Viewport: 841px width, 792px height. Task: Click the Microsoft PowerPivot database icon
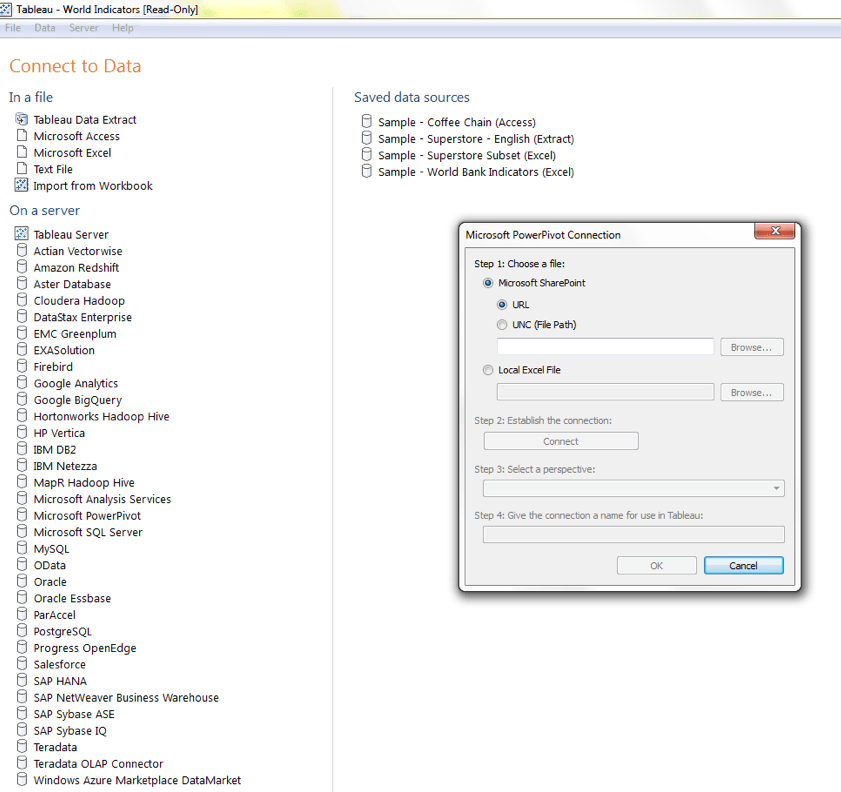tap(22, 515)
